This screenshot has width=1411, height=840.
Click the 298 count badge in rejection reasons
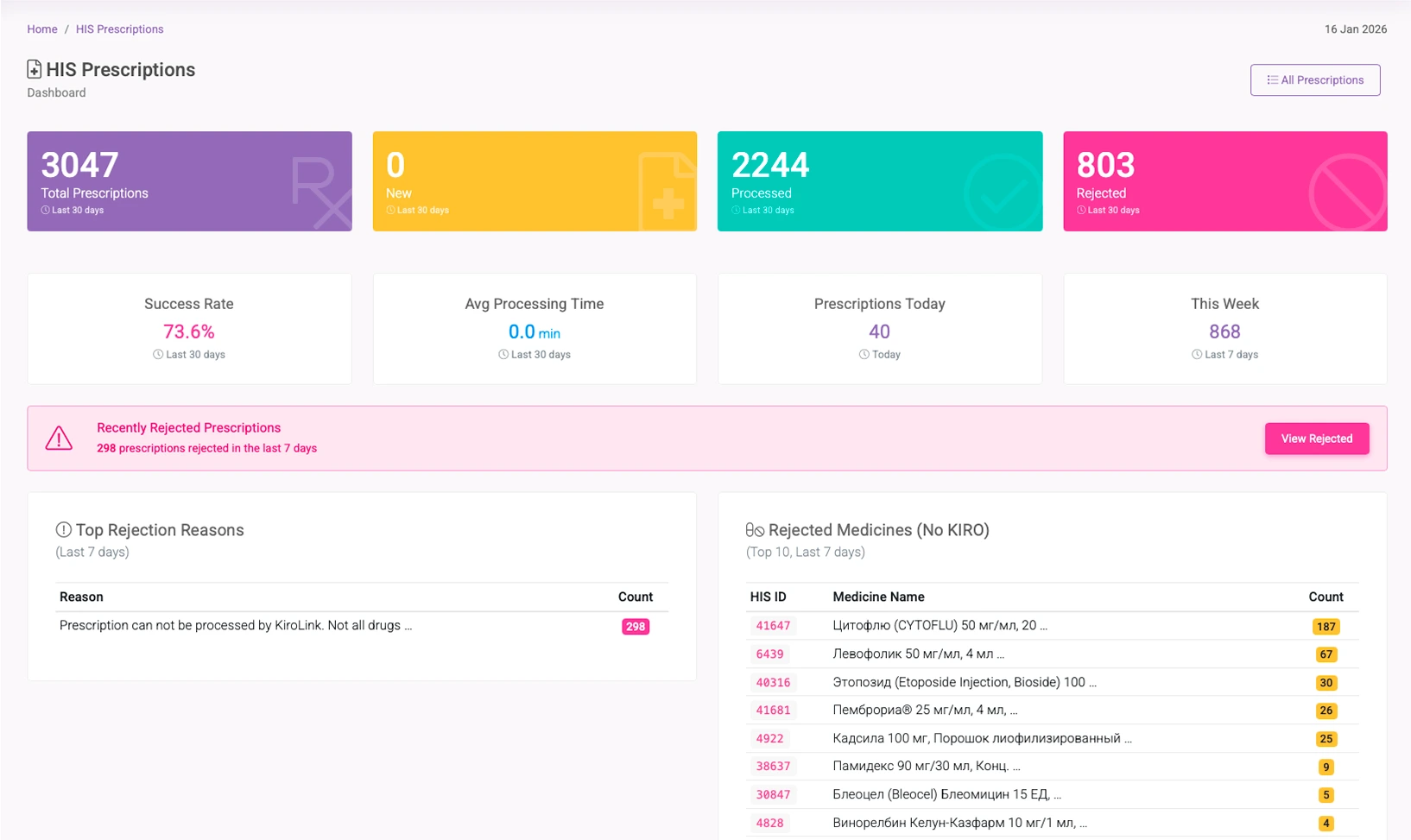coord(635,626)
